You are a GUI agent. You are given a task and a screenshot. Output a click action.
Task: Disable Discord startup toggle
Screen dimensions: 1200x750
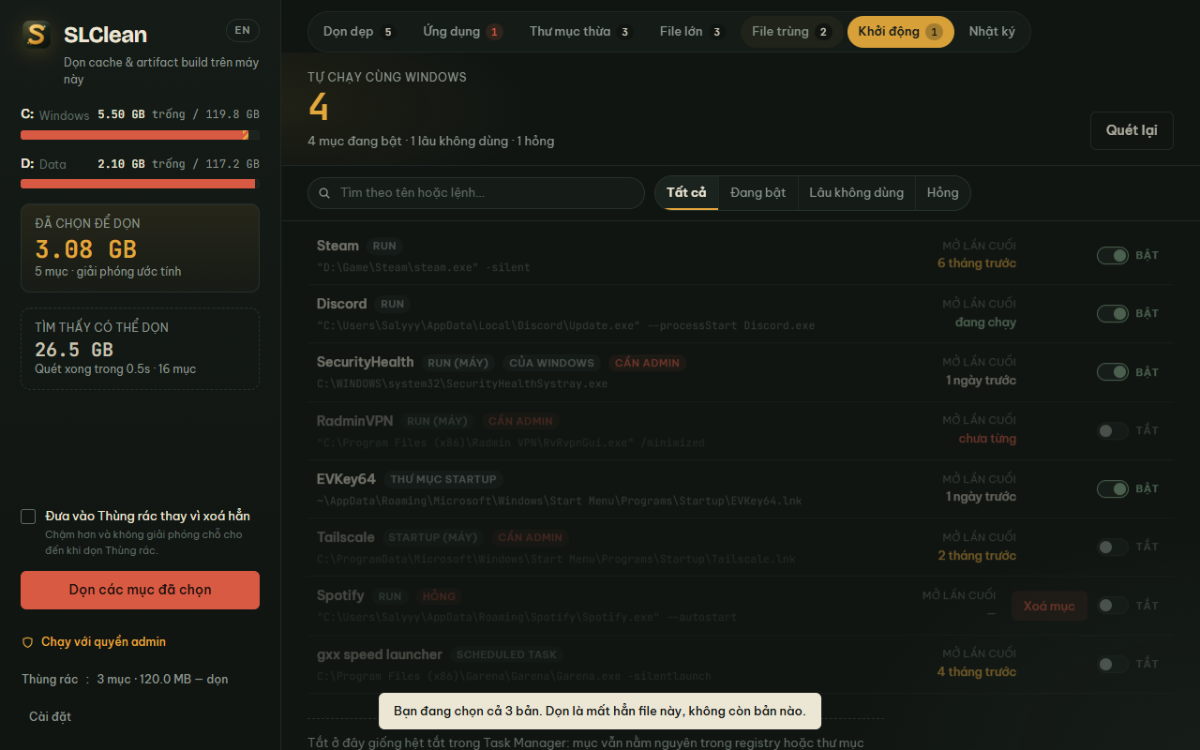1112,314
